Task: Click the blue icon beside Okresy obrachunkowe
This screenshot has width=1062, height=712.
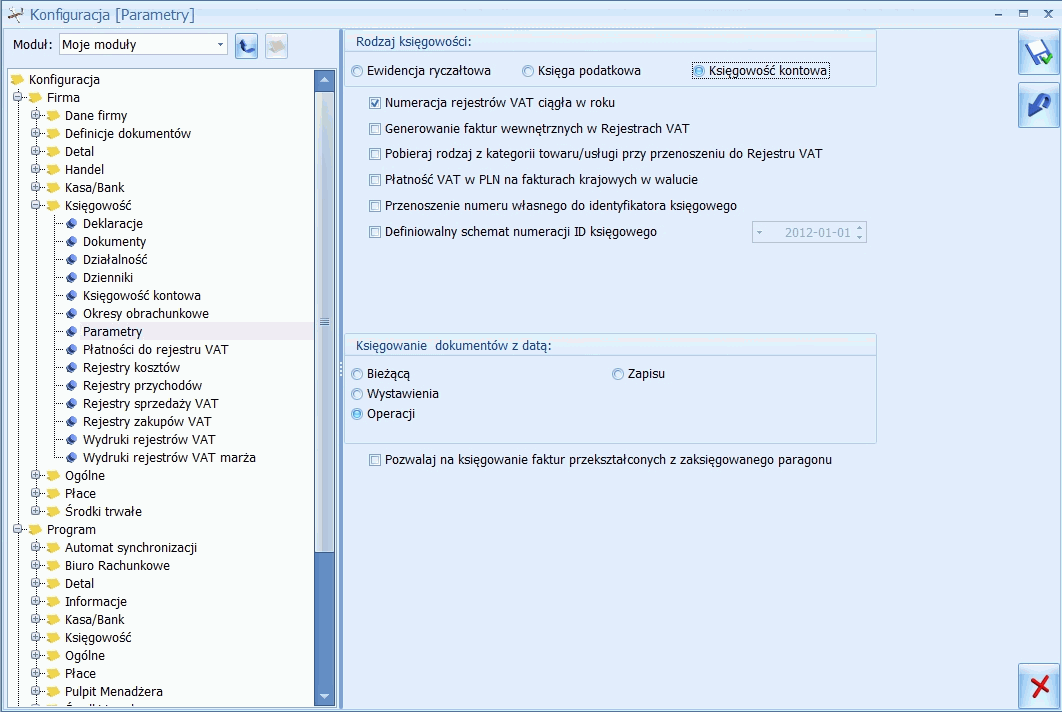Action: point(71,314)
